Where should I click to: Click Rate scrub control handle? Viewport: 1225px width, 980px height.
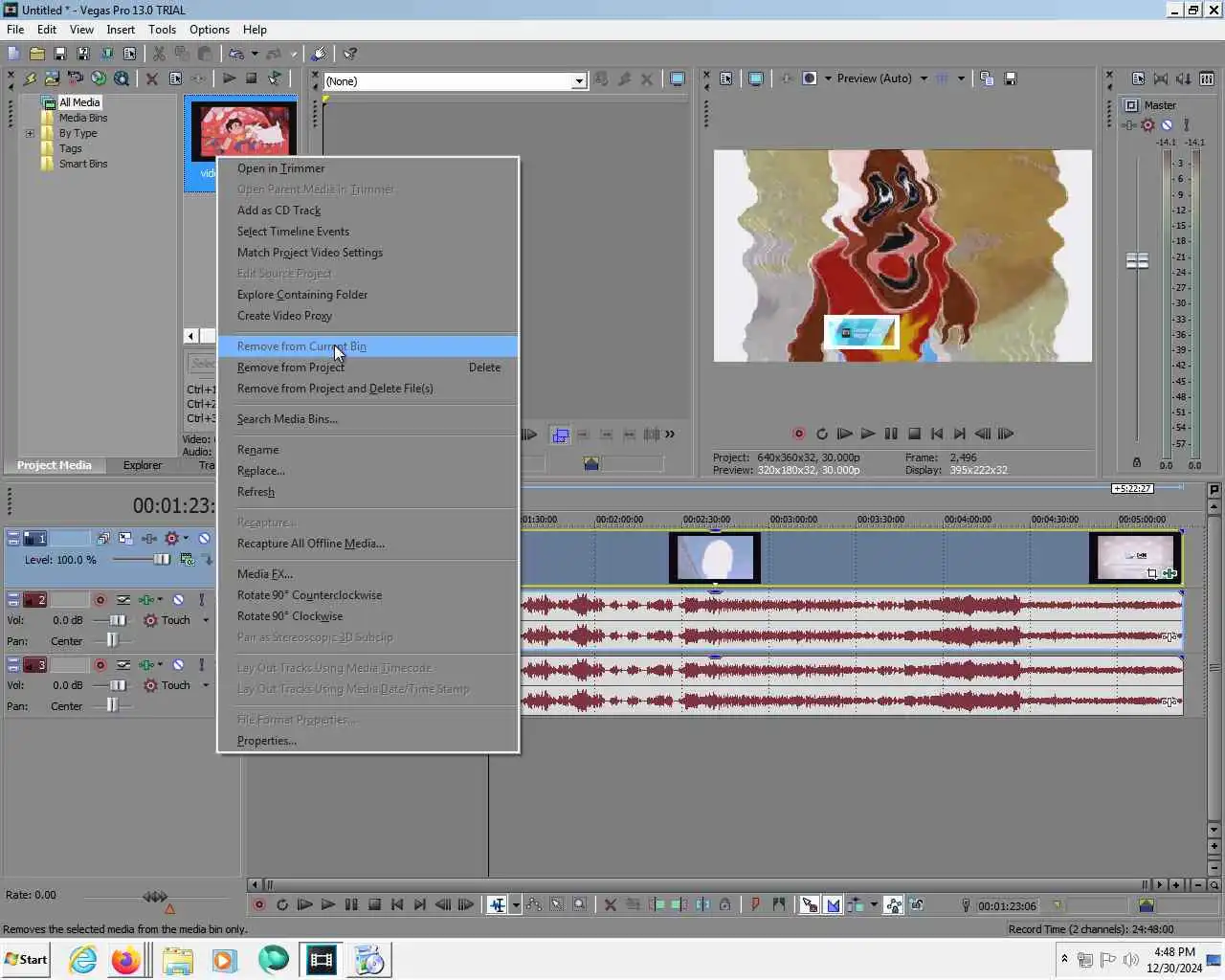155,897
